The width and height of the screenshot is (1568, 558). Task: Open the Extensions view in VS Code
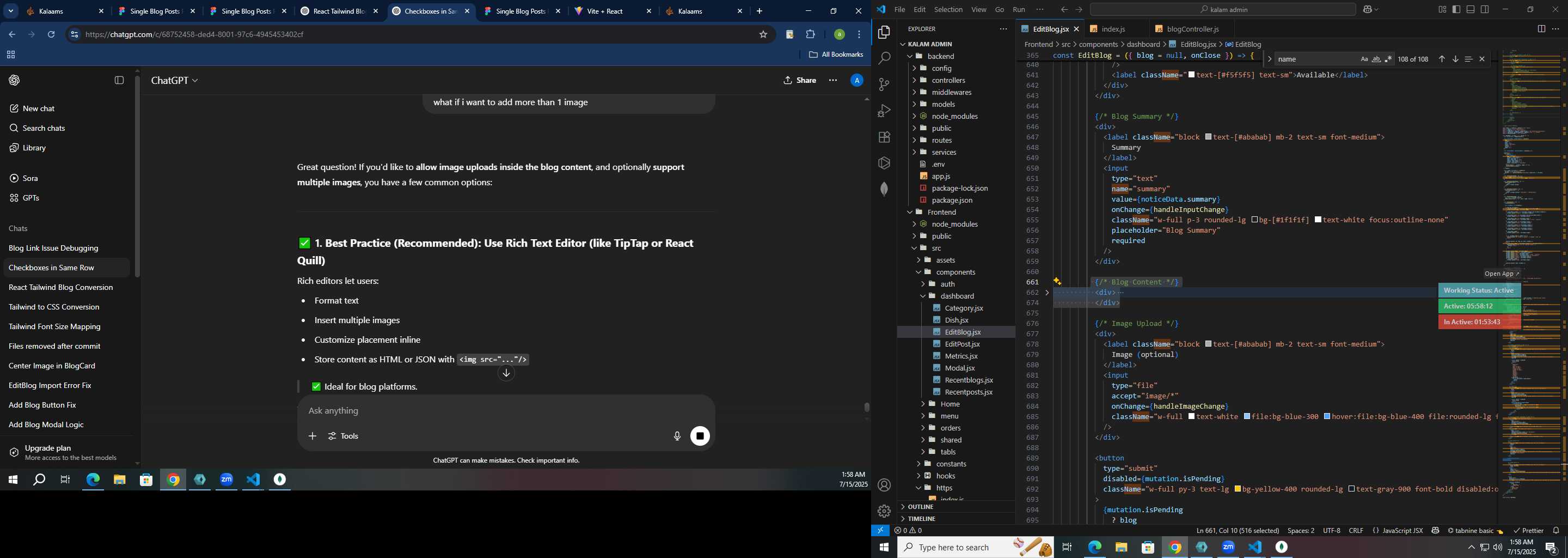tap(884, 137)
